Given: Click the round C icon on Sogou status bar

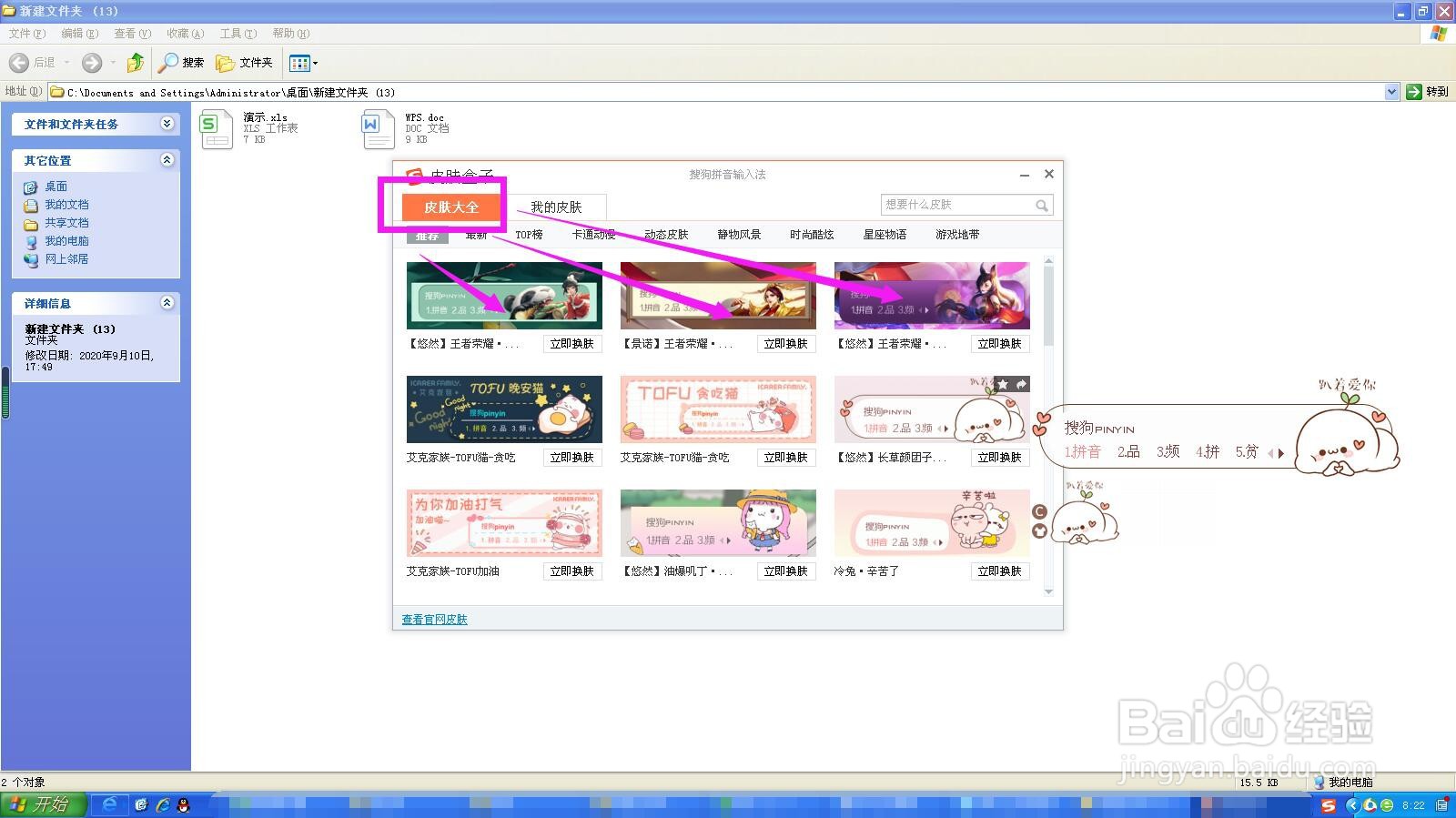Looking at the screenshot, I should pyautogui.click(x=1040, y=511).
